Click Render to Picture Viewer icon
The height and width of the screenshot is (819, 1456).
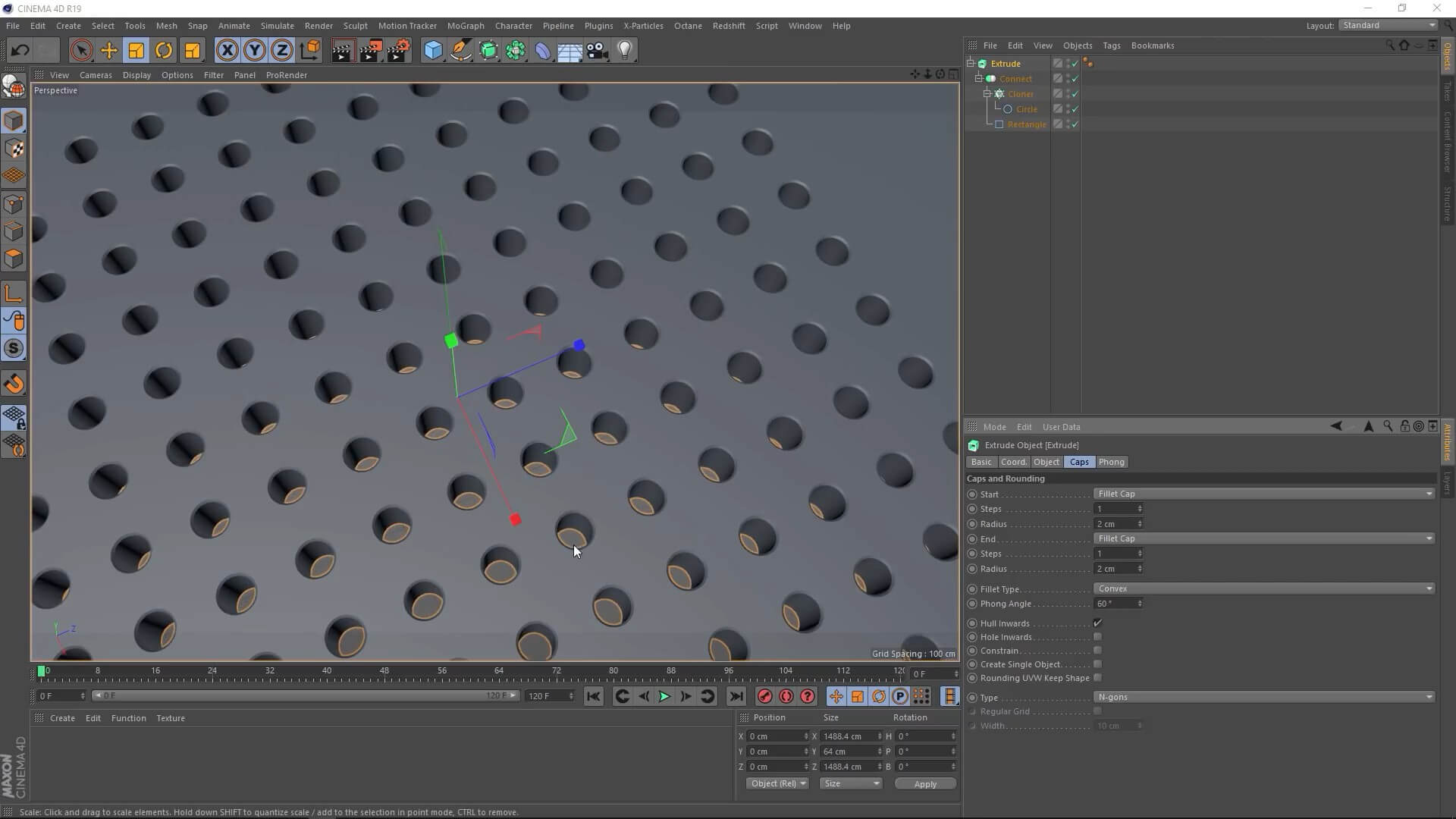point(371,51)
